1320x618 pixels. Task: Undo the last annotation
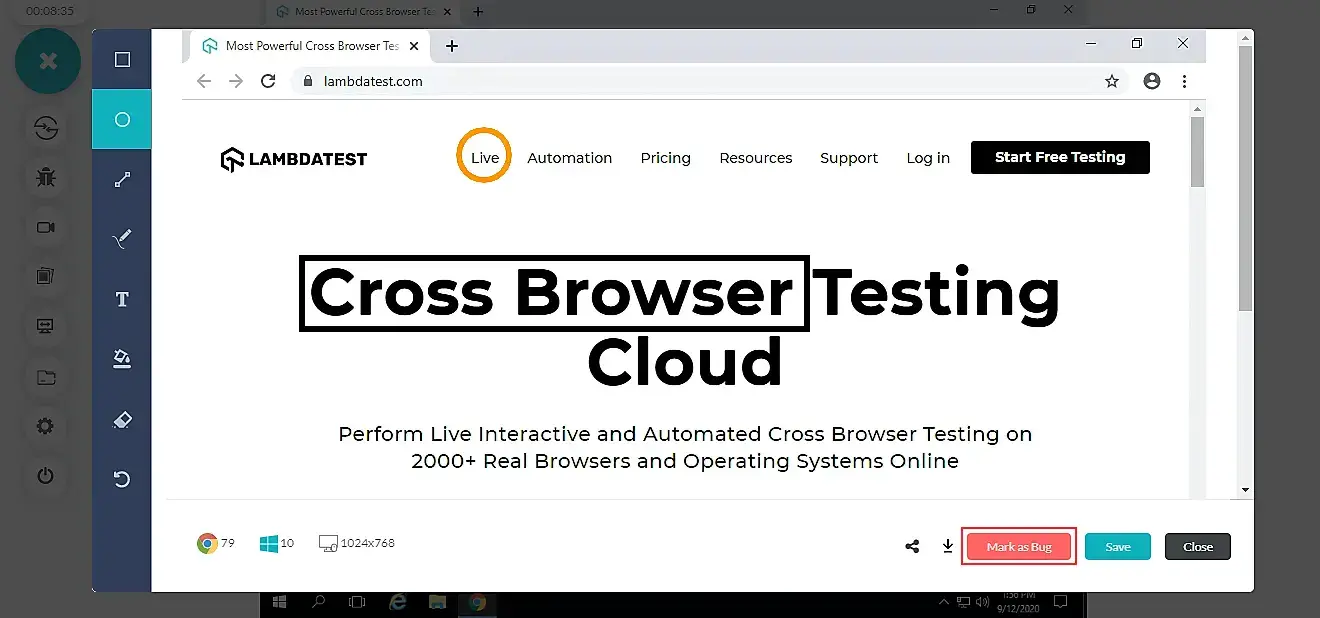[122, 480]
